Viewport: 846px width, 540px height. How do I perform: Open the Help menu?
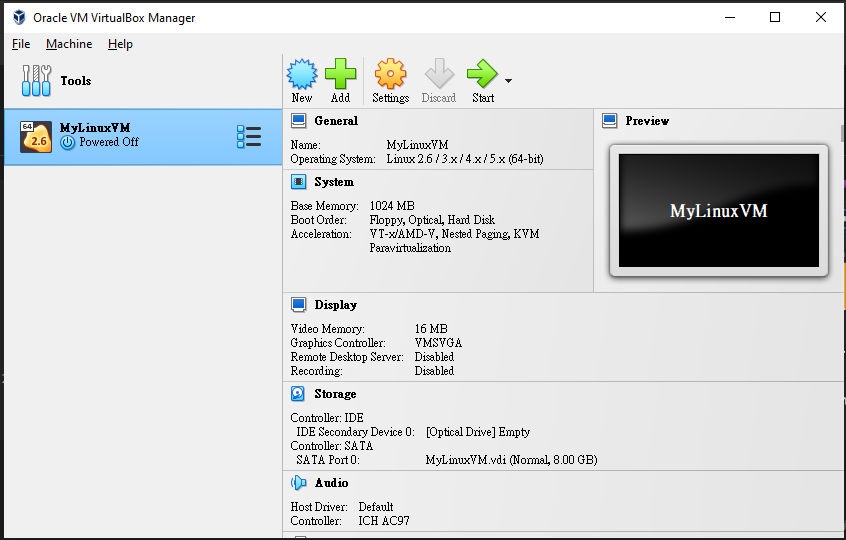[x=120, y=44]
